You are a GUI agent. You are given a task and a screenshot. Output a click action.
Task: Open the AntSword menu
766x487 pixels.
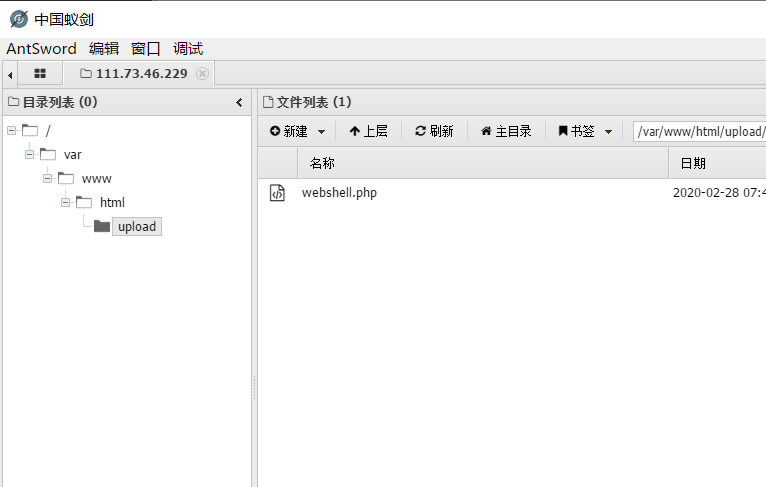[41, 49]
